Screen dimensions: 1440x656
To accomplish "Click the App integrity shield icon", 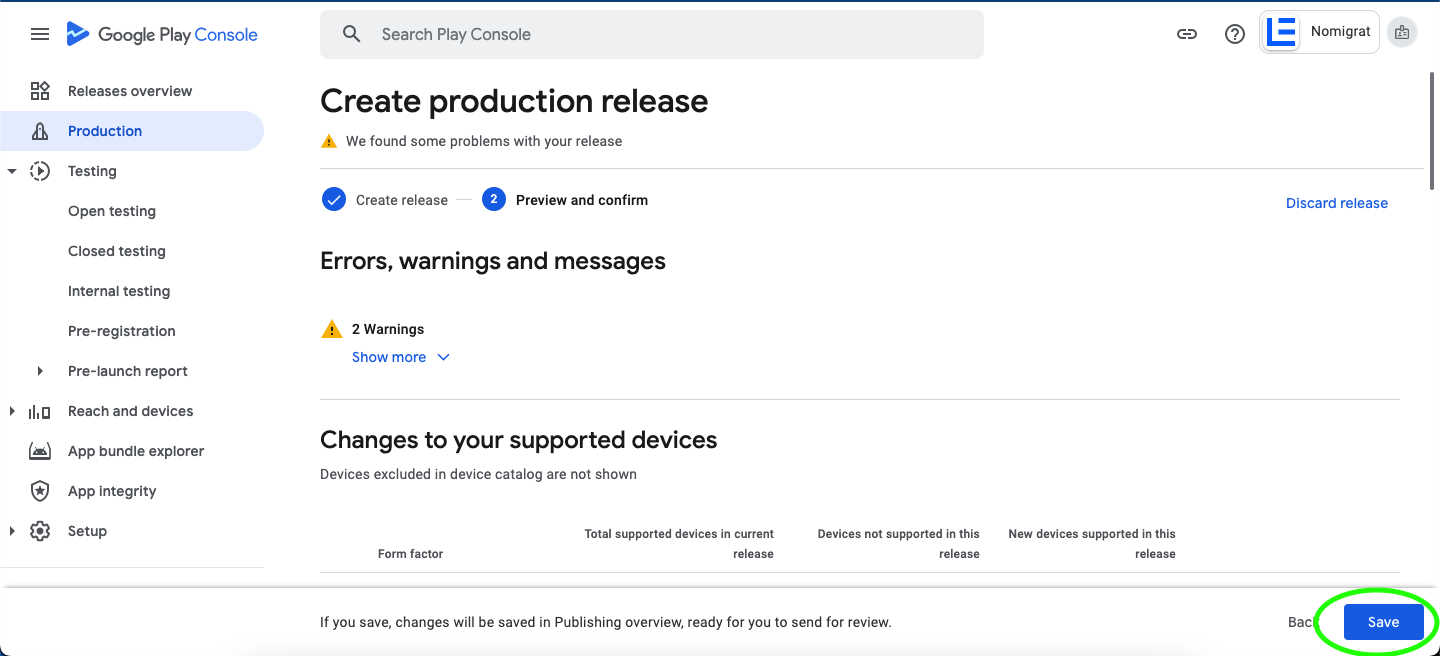I will 40,491.
